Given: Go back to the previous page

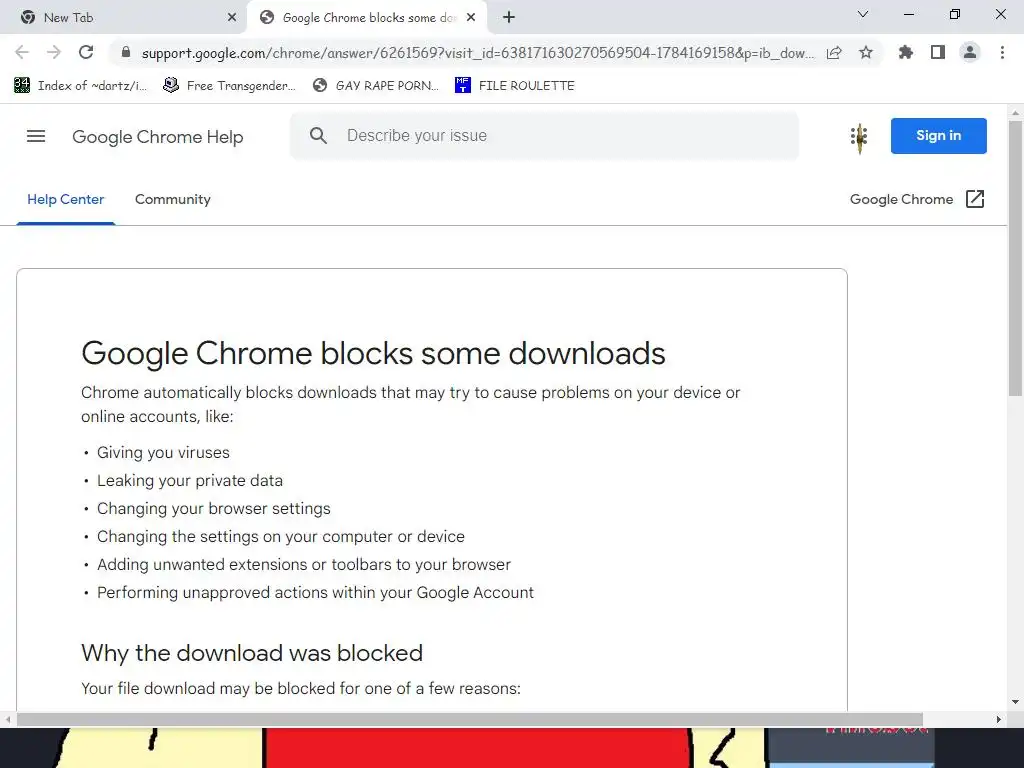Looking at the screenshot, I should 22,52.
